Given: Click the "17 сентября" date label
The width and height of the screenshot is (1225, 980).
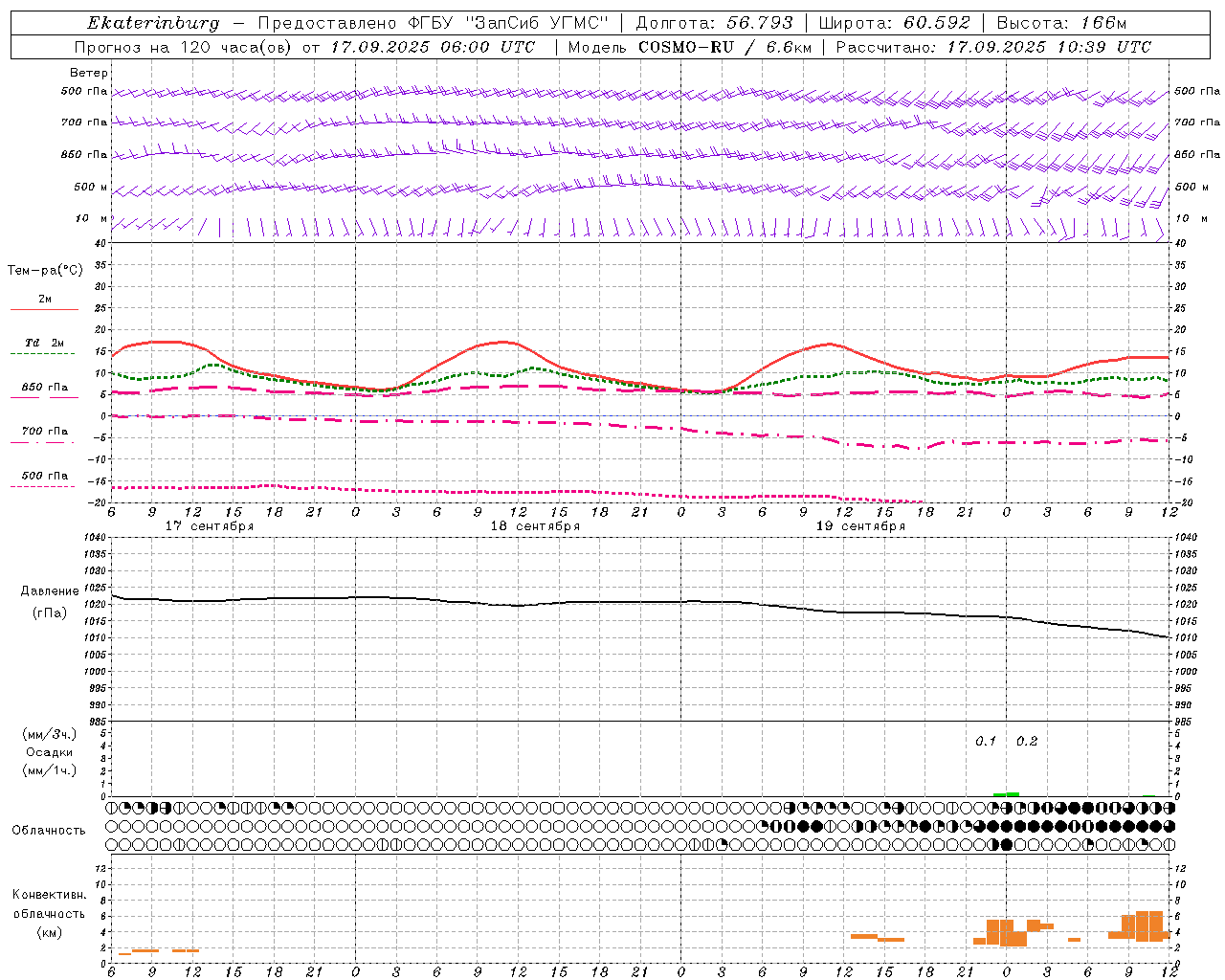Looking at the screenshot, I should click(x=210, y=526).
